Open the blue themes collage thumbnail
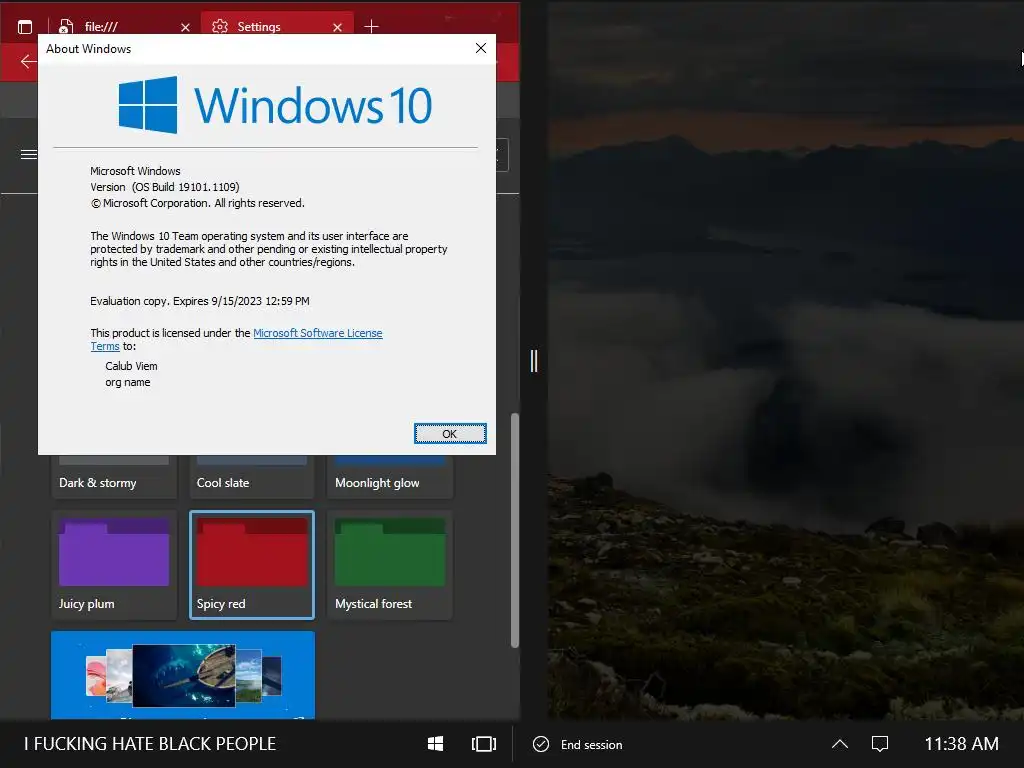This screenshot has height=768, width=1024. tap(183, 675)
